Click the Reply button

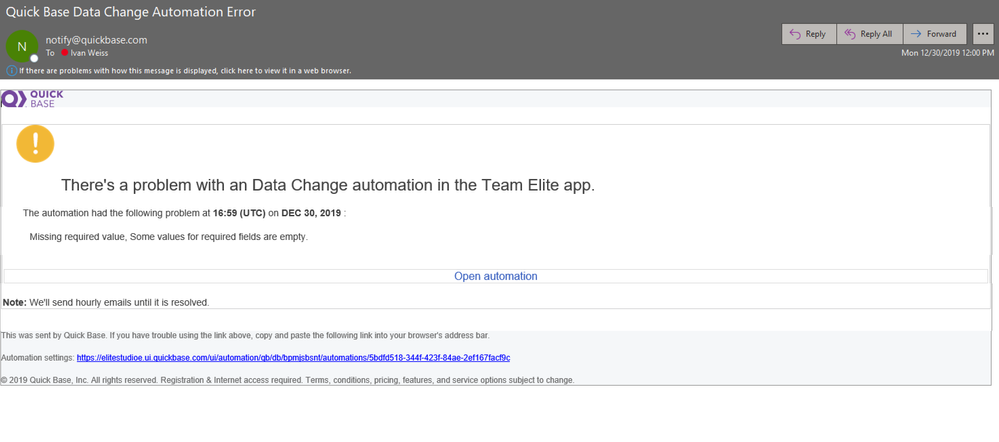(x=808, y=34)
